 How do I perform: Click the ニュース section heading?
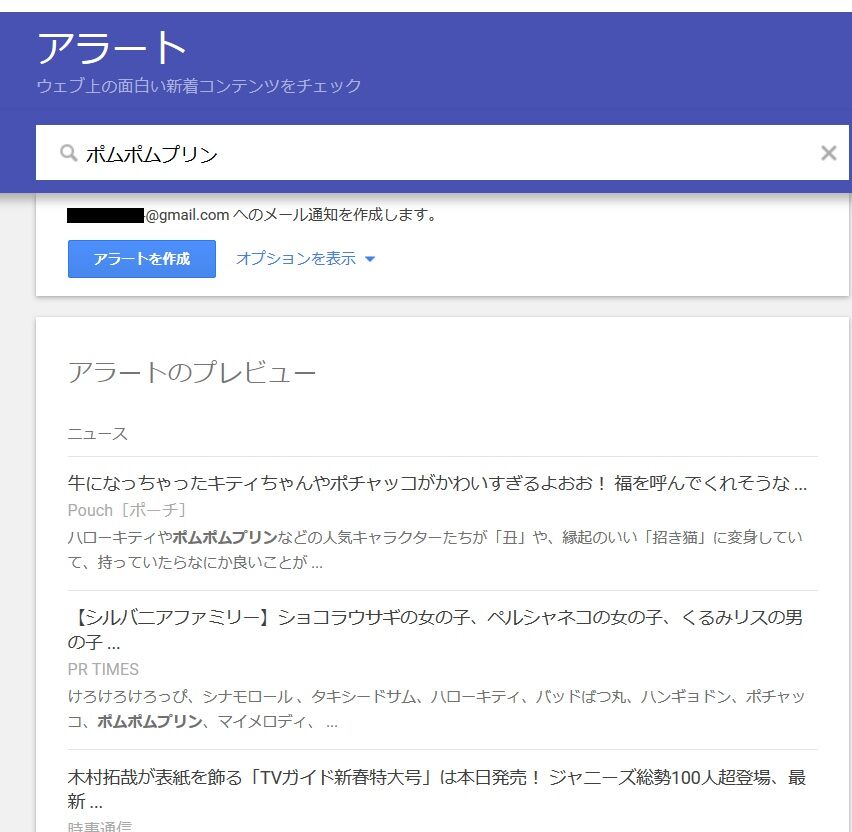click(x=97, y=434)
